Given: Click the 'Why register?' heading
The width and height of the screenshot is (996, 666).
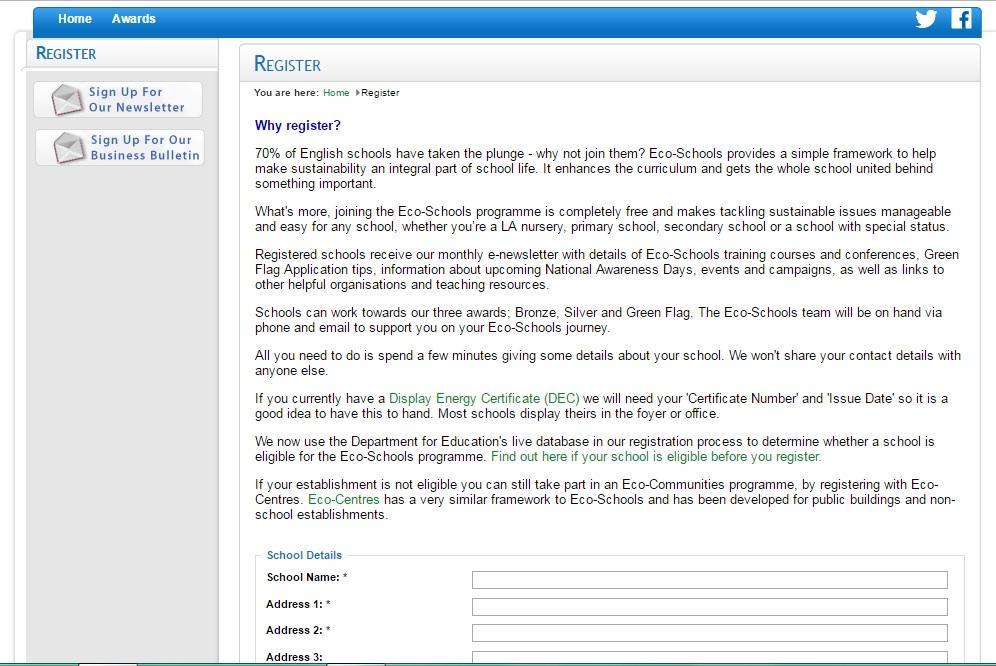Looking at the screenshot, I should [298, 126].
